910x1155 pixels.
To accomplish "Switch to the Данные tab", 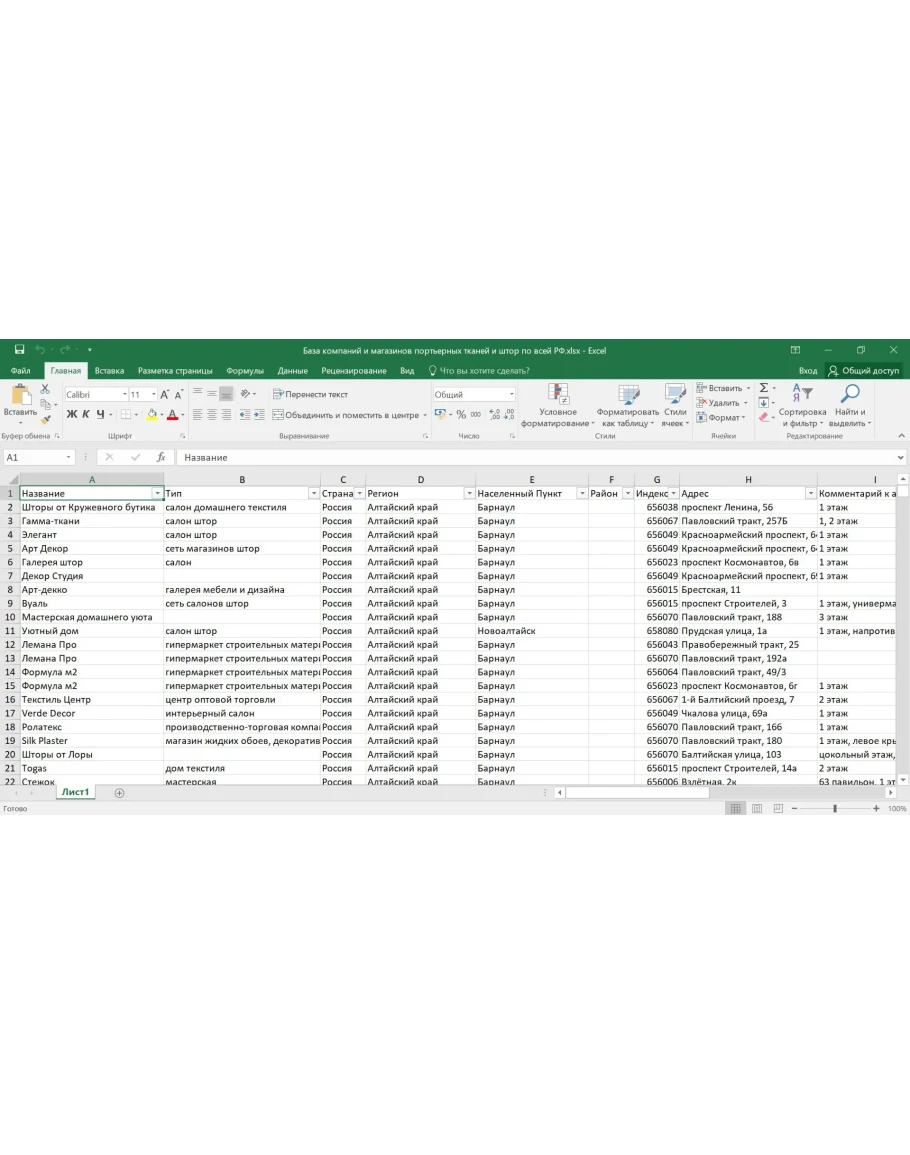I will pos(293,371).
